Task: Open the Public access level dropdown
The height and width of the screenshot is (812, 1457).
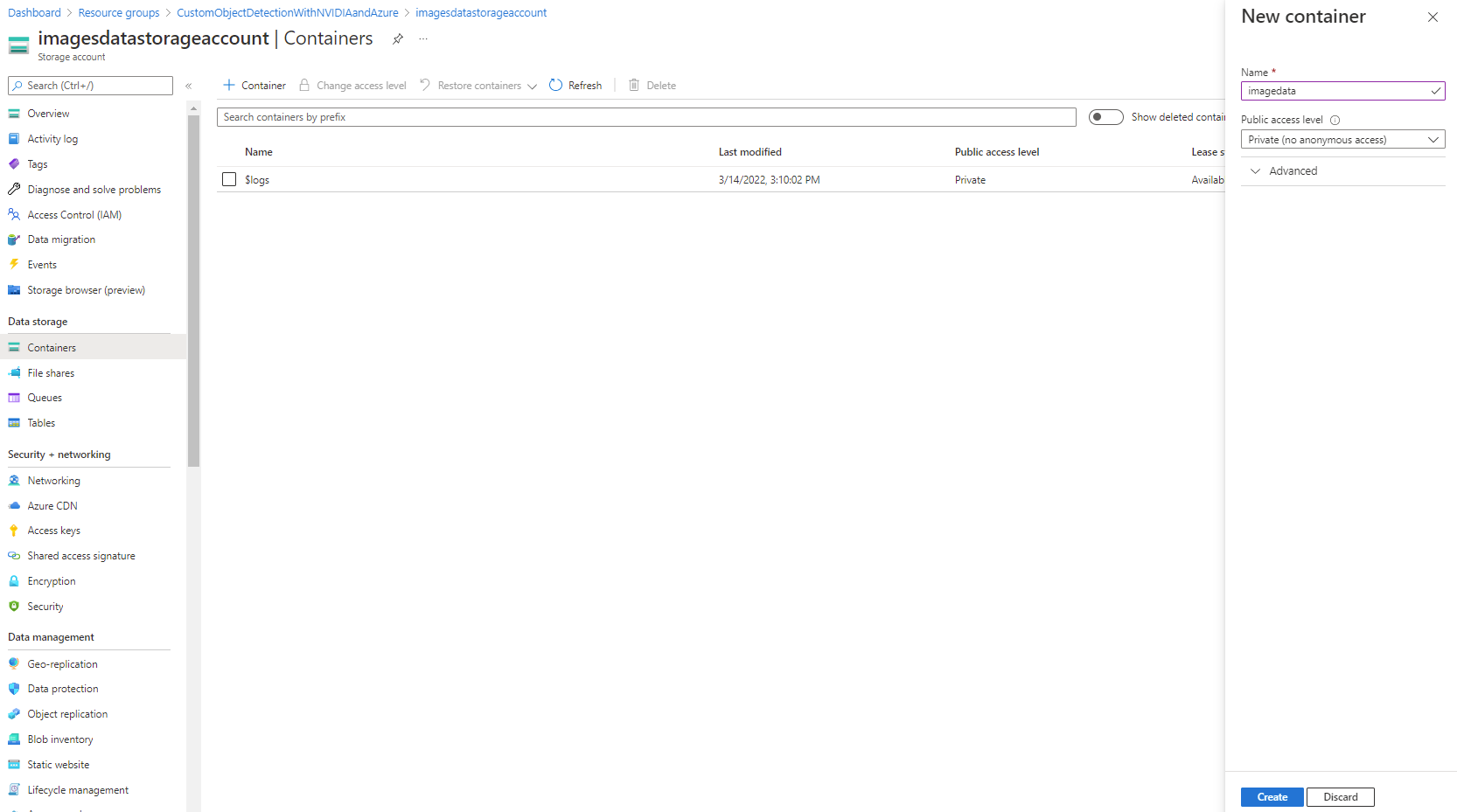Action: point(1342,140)
